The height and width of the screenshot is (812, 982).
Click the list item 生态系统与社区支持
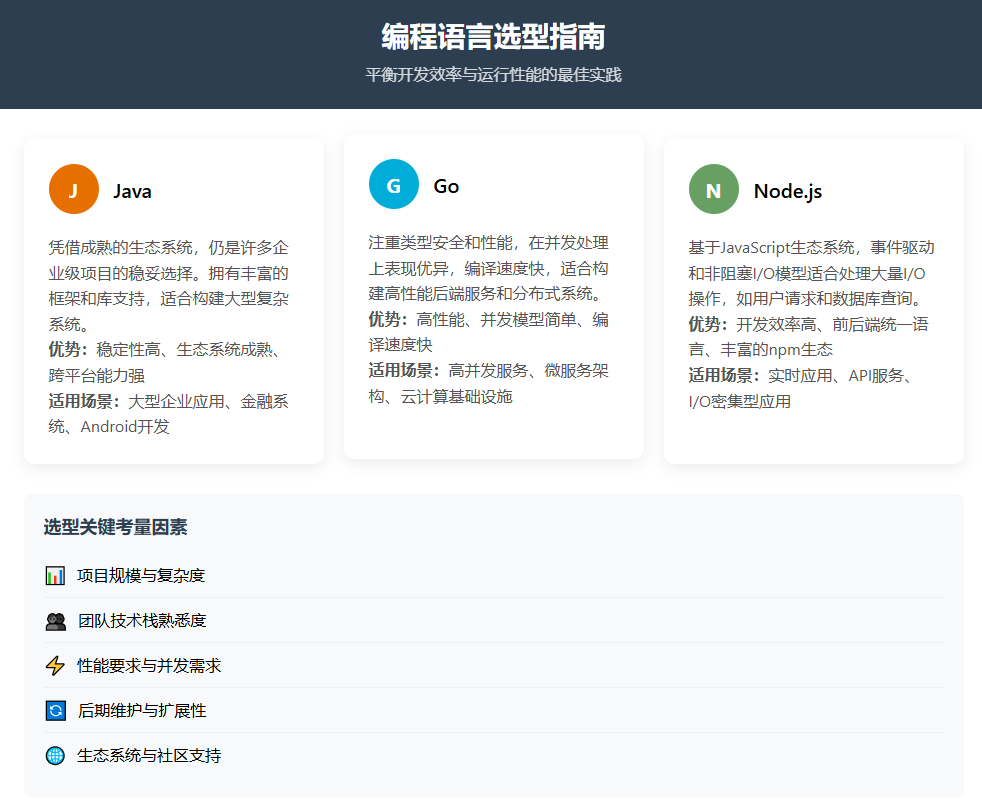[x=494, y=756]
